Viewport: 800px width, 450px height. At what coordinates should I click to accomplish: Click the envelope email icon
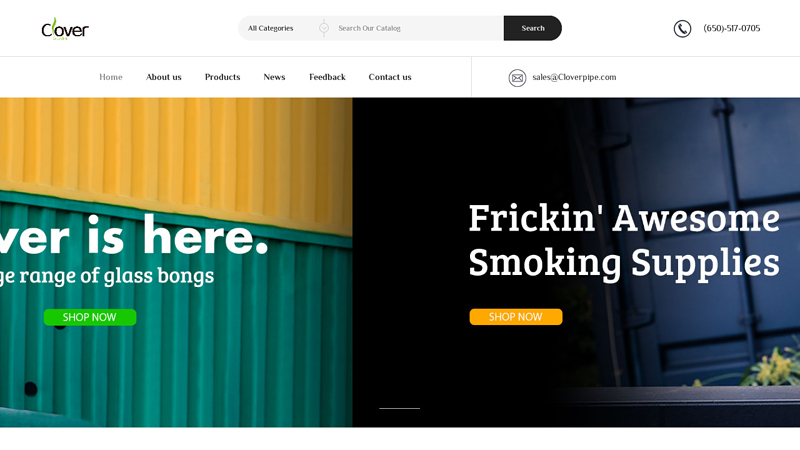click(517, 78)
